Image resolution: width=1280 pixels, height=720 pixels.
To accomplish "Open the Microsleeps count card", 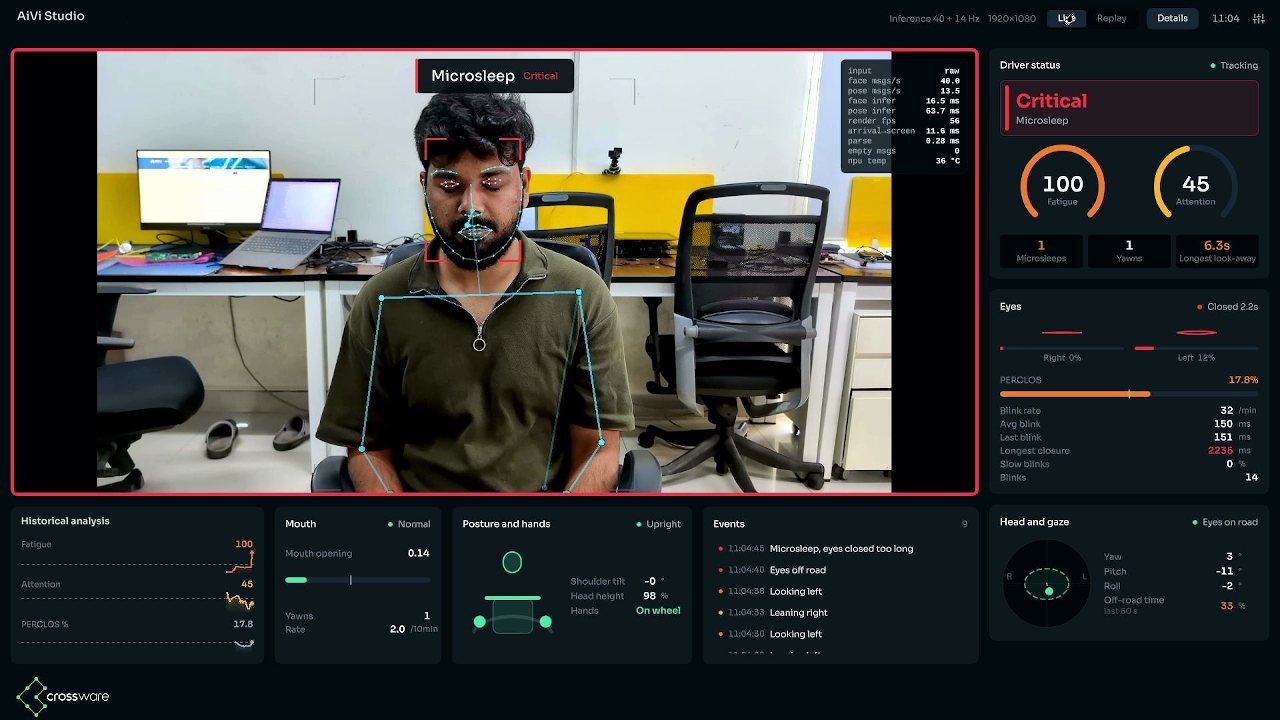I will (1041, 251).
